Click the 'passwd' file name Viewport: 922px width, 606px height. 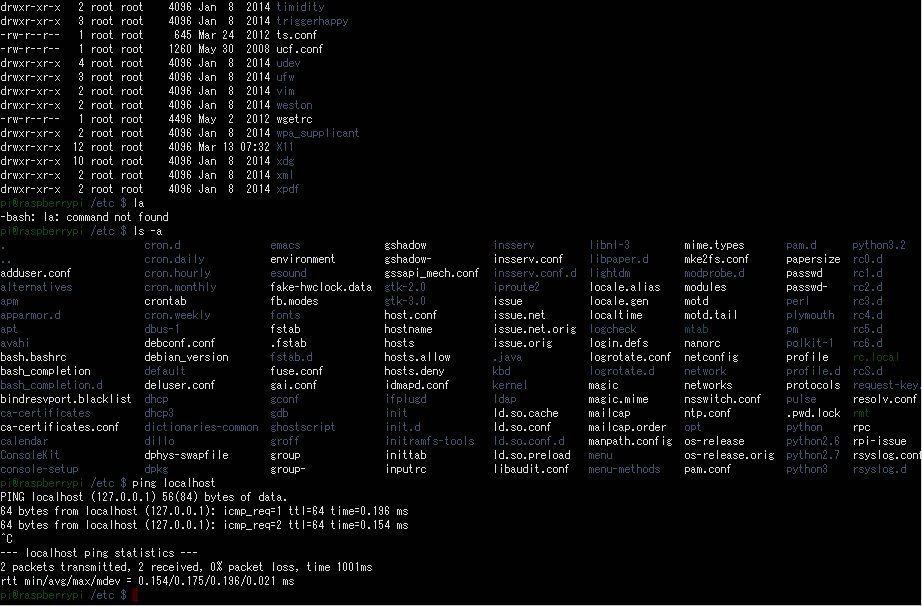[x=804, y=273]
